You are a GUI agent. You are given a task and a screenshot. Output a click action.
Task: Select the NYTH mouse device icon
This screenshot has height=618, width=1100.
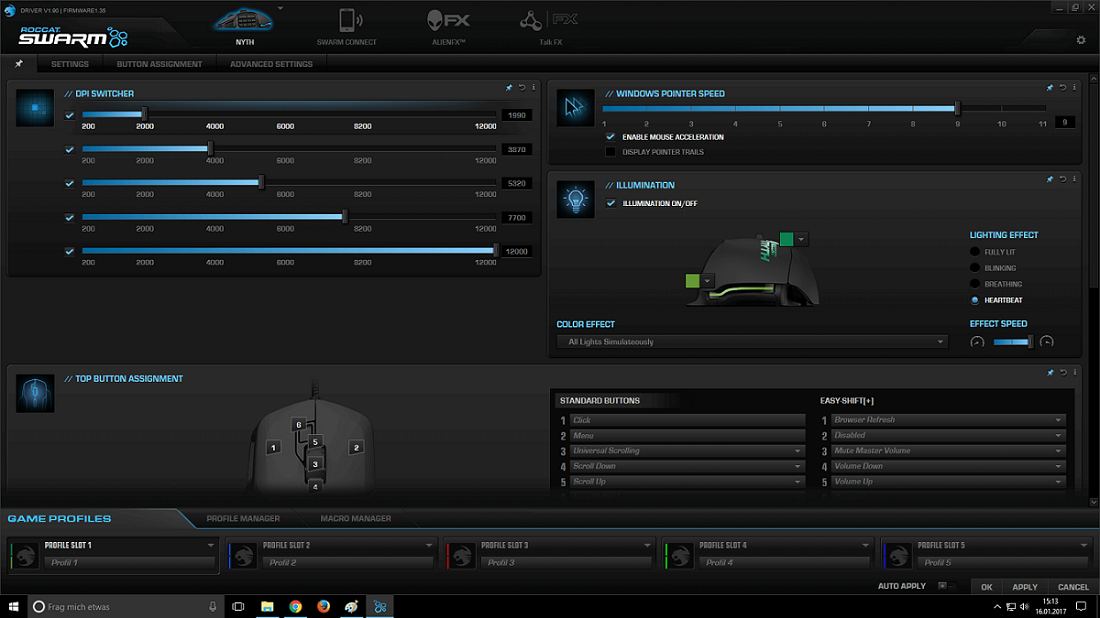(x=243, y=20)
